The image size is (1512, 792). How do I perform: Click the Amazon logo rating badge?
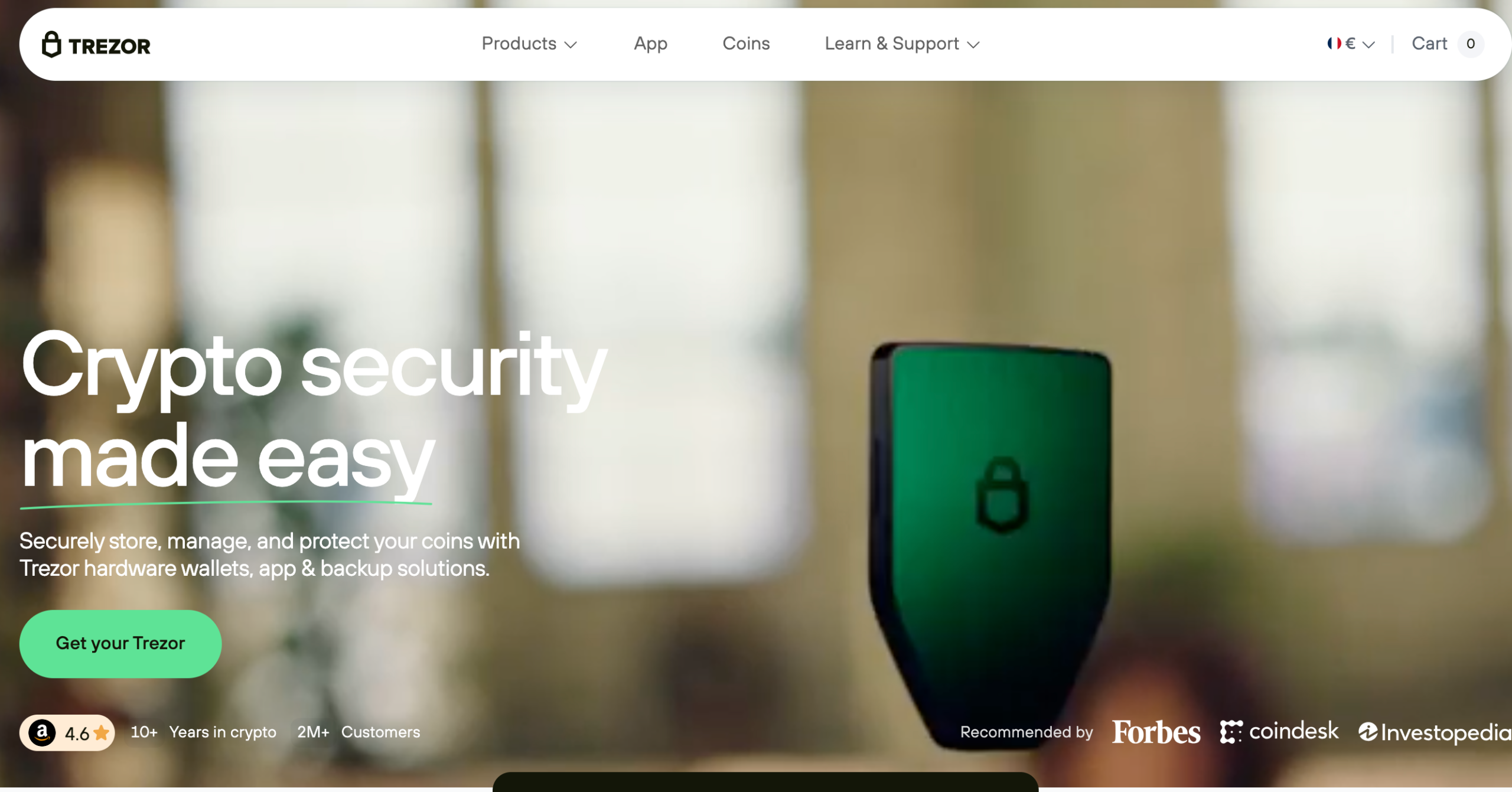[67, 732]
